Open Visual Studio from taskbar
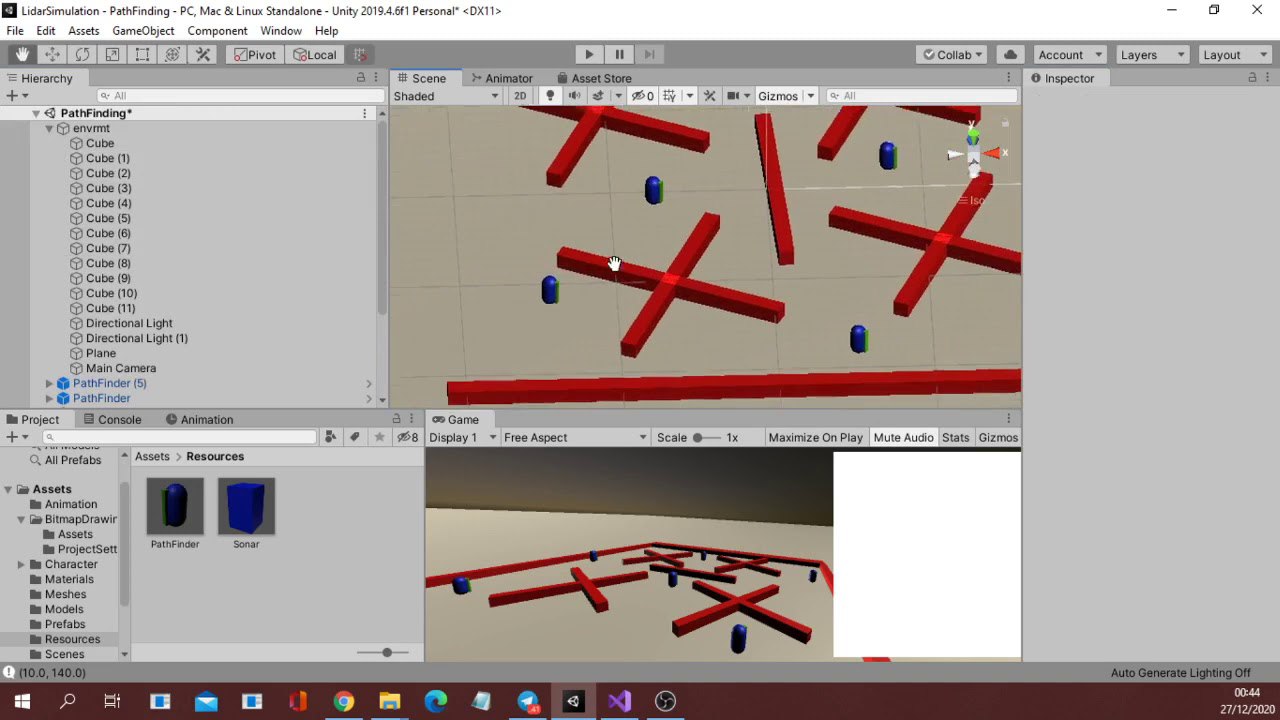 (619, 701)
